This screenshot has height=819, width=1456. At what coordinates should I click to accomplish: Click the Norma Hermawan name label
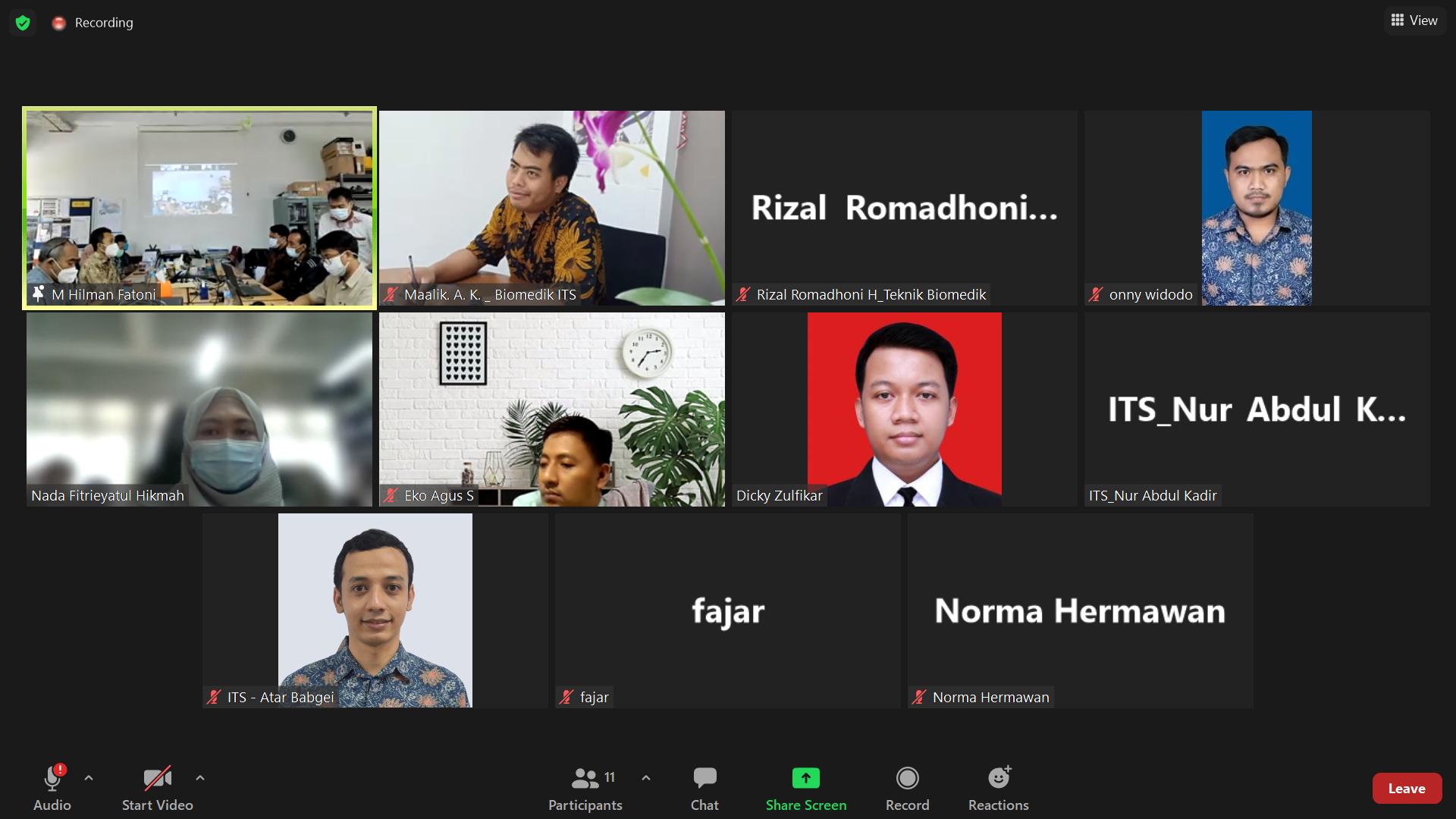point(990,697)
